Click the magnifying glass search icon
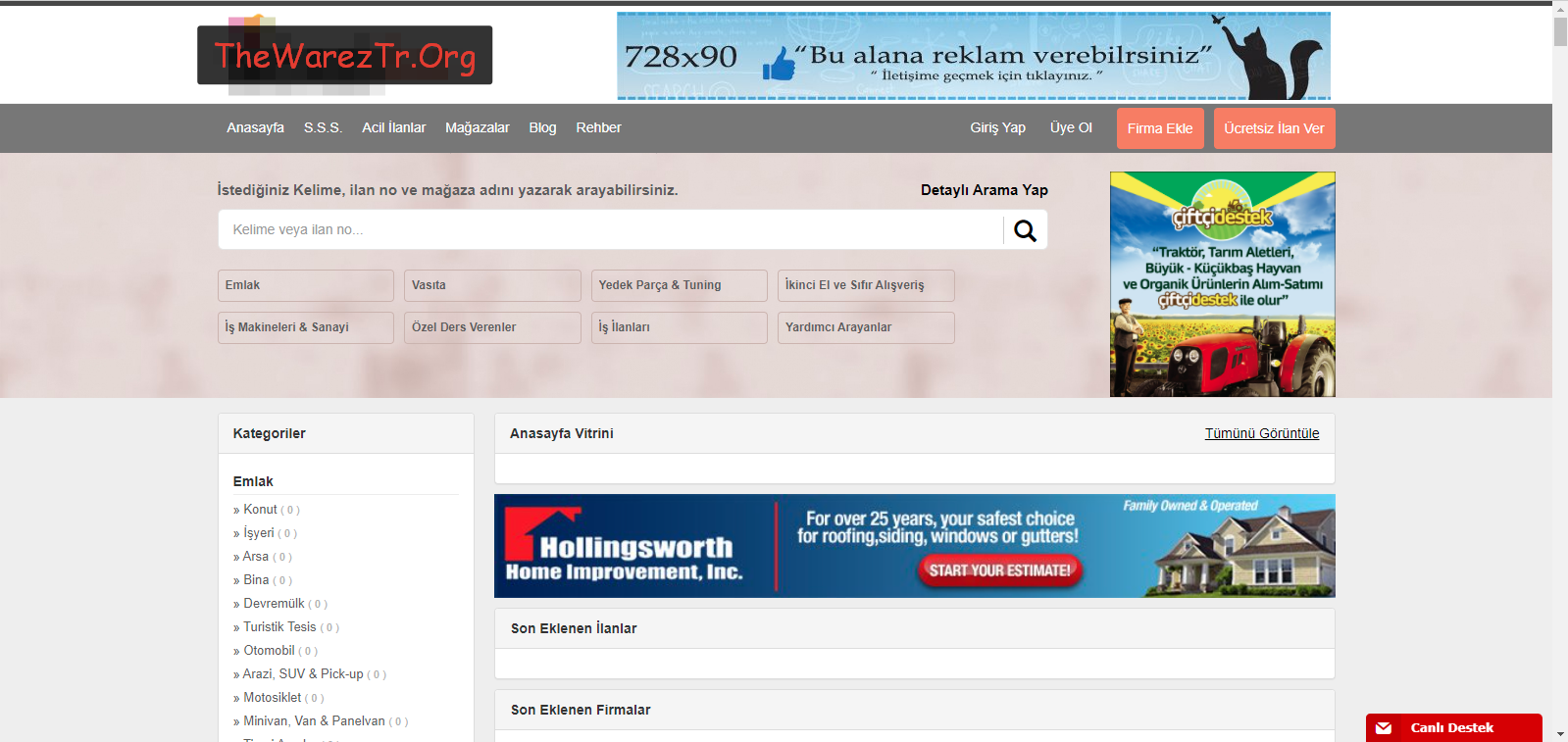 coord(1025,230)
